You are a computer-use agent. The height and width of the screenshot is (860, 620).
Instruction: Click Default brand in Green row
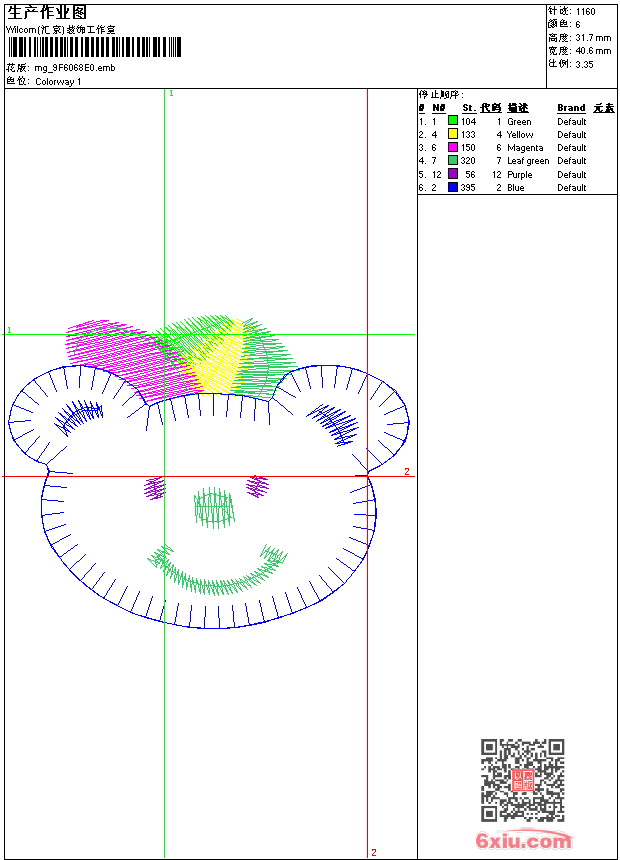click(572, 122)
